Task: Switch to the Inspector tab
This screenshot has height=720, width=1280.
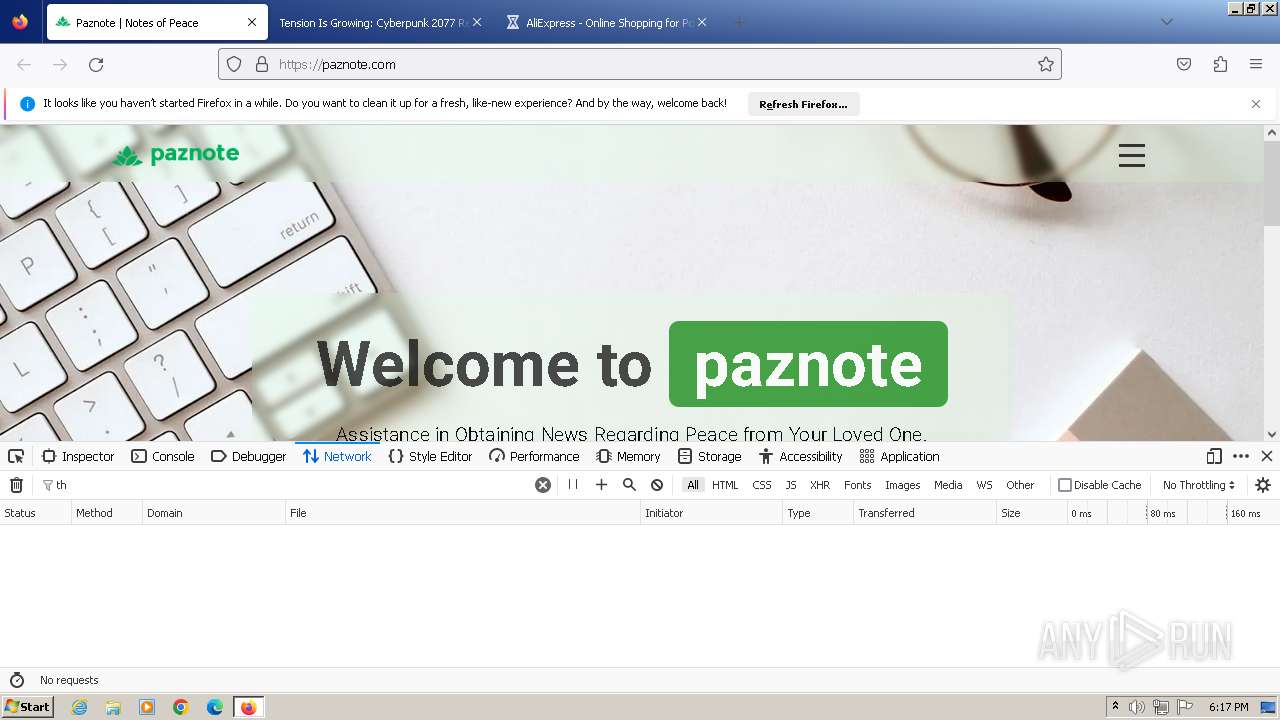Action: click(78, 456)
